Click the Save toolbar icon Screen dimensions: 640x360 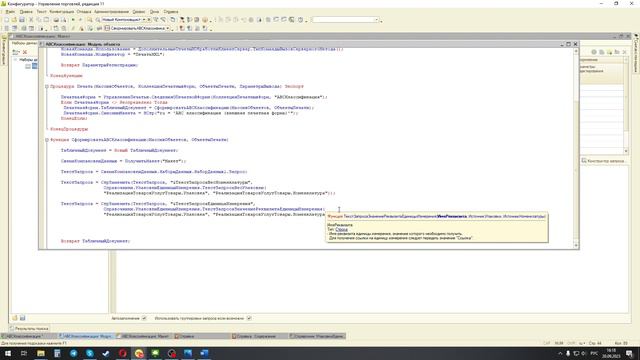click(22, 20)
